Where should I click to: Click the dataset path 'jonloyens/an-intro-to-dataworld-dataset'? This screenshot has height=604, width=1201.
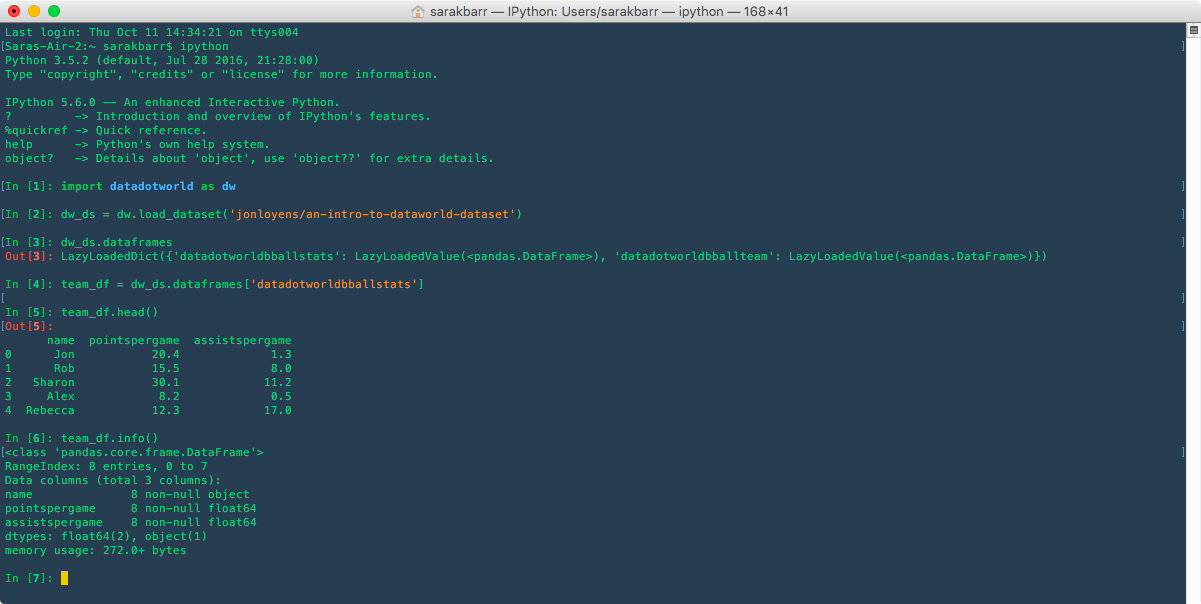point(375,214)
